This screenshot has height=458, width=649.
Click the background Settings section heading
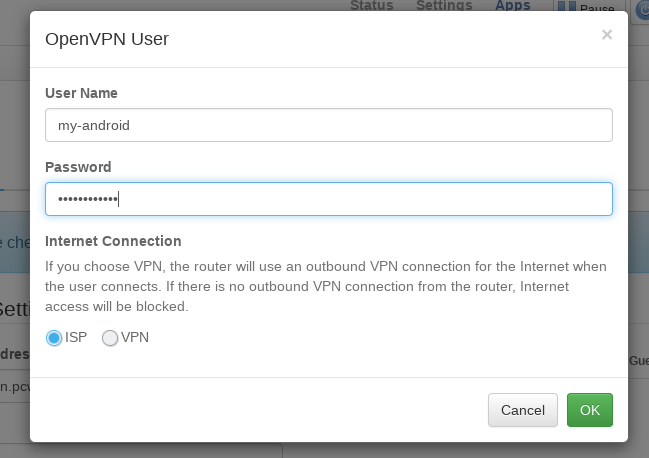pyautogui.click(x=14, y=307)
